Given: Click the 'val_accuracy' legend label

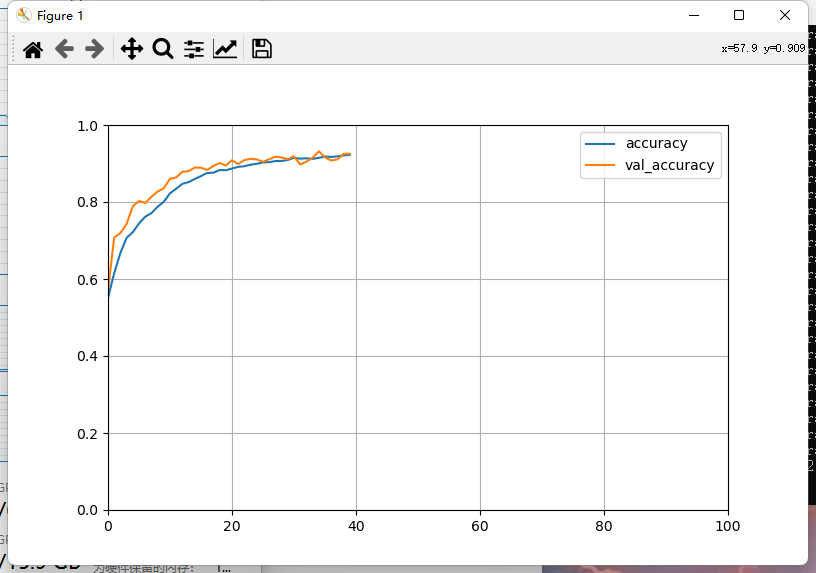Looking at the screenshot, I should click(x=669, y=165).
